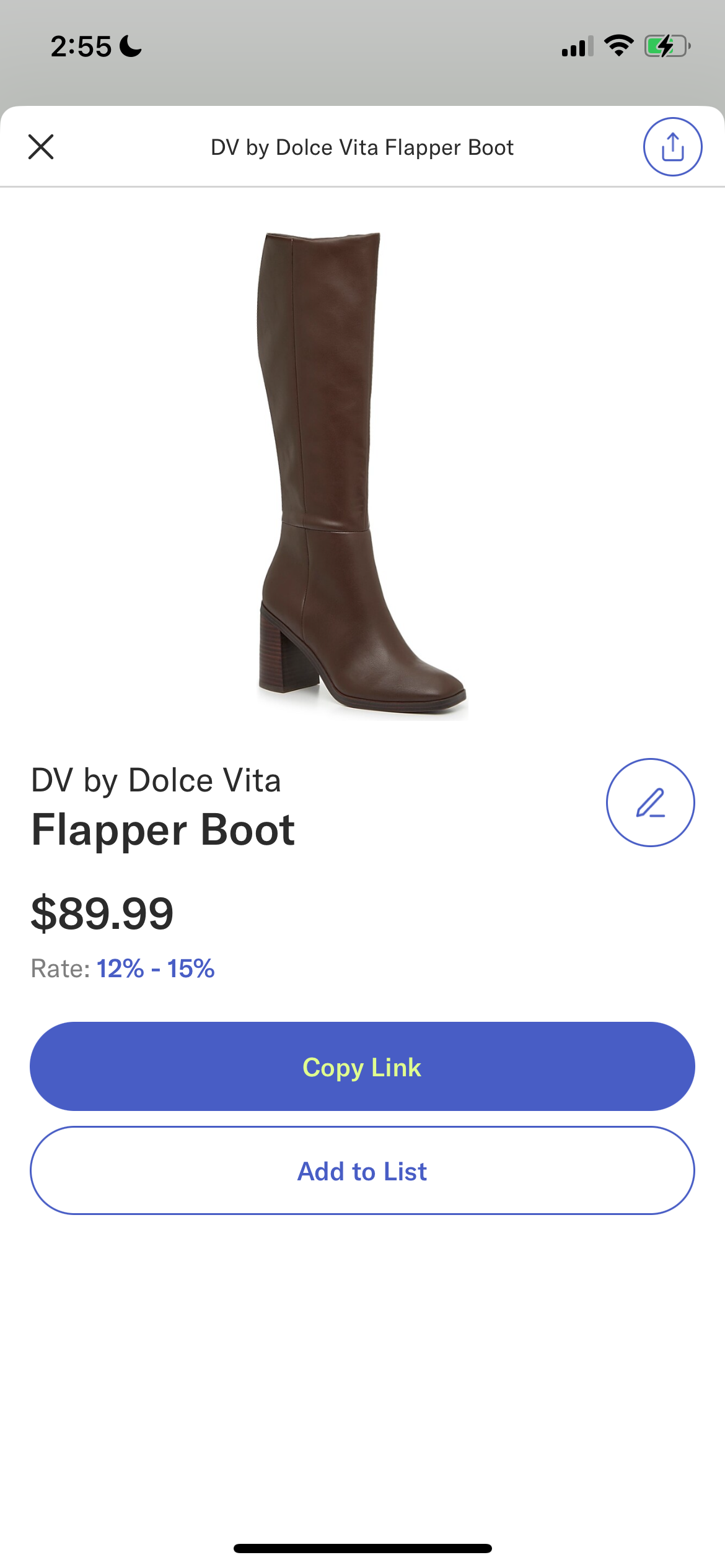Tap the 2:55 clock in status bar

point(81,46)
